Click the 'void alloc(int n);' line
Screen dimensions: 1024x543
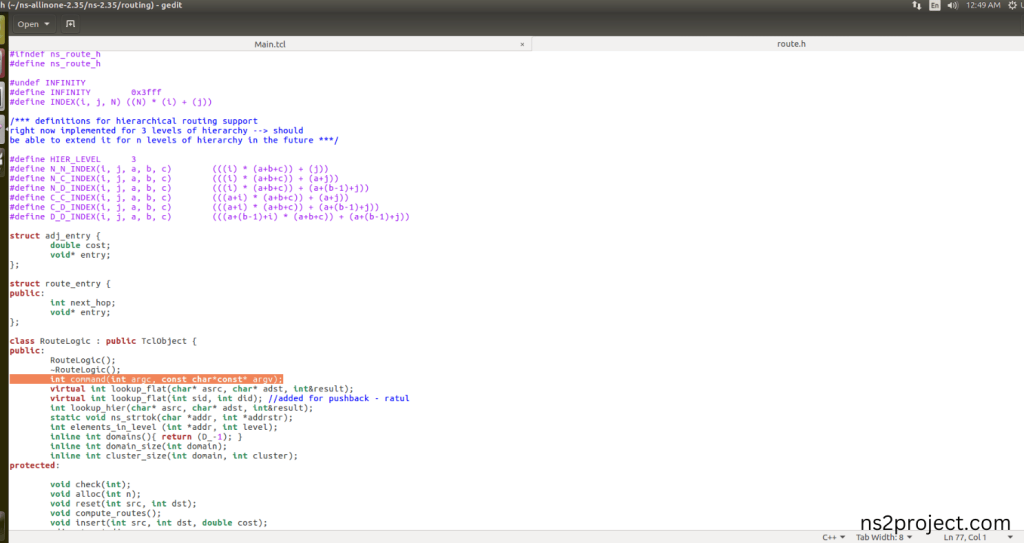[x=95, y=494]
